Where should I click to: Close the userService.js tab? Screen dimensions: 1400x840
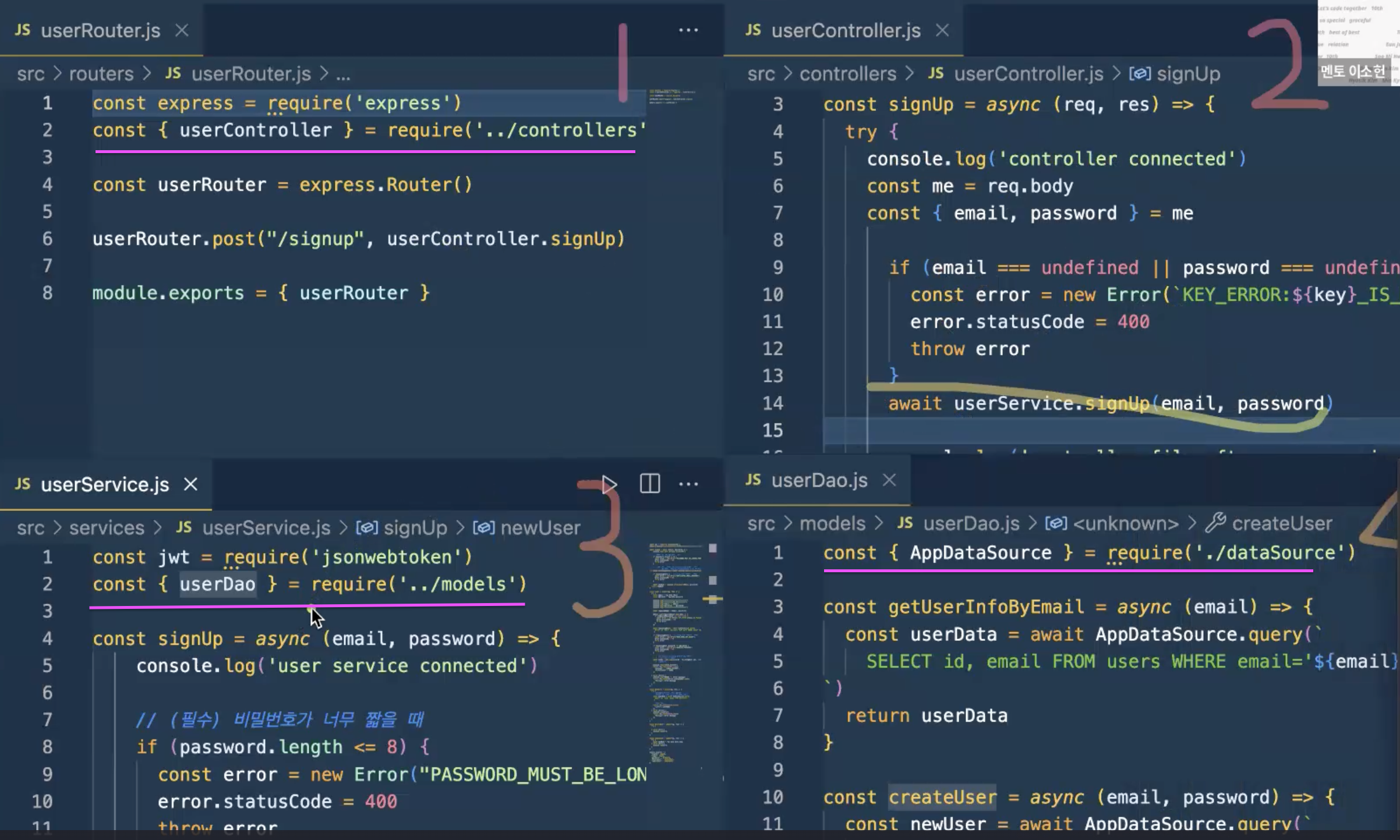(190, 484)
